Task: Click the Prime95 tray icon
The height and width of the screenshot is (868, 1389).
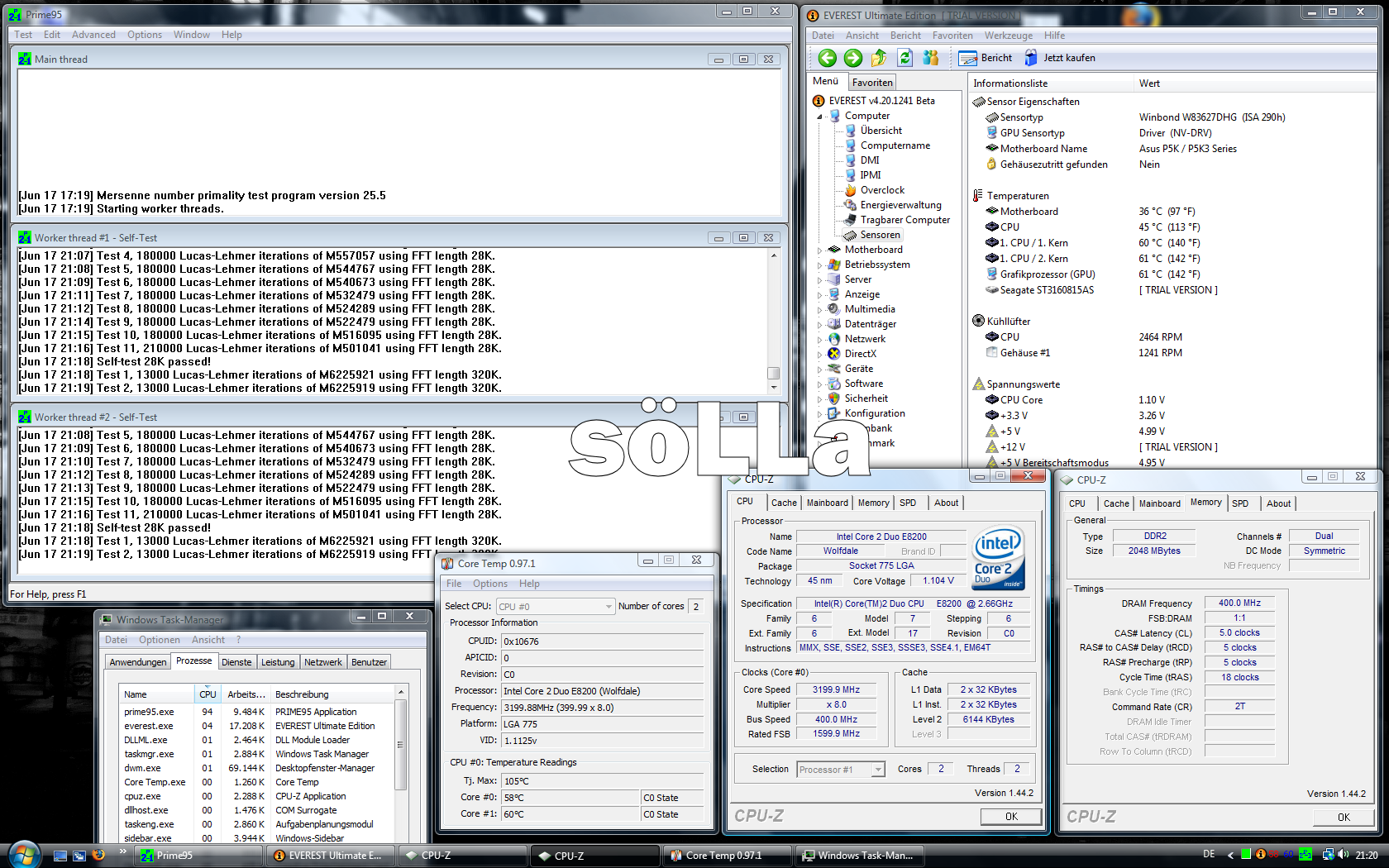Action: [x=1305, y=855]
